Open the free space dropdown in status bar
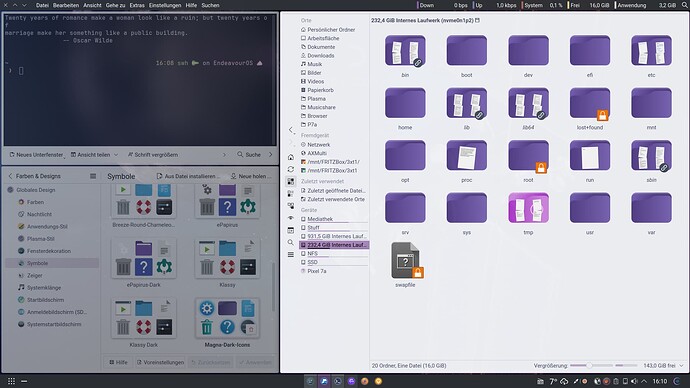This screenshot has width=690, height=388. [682, 366]
